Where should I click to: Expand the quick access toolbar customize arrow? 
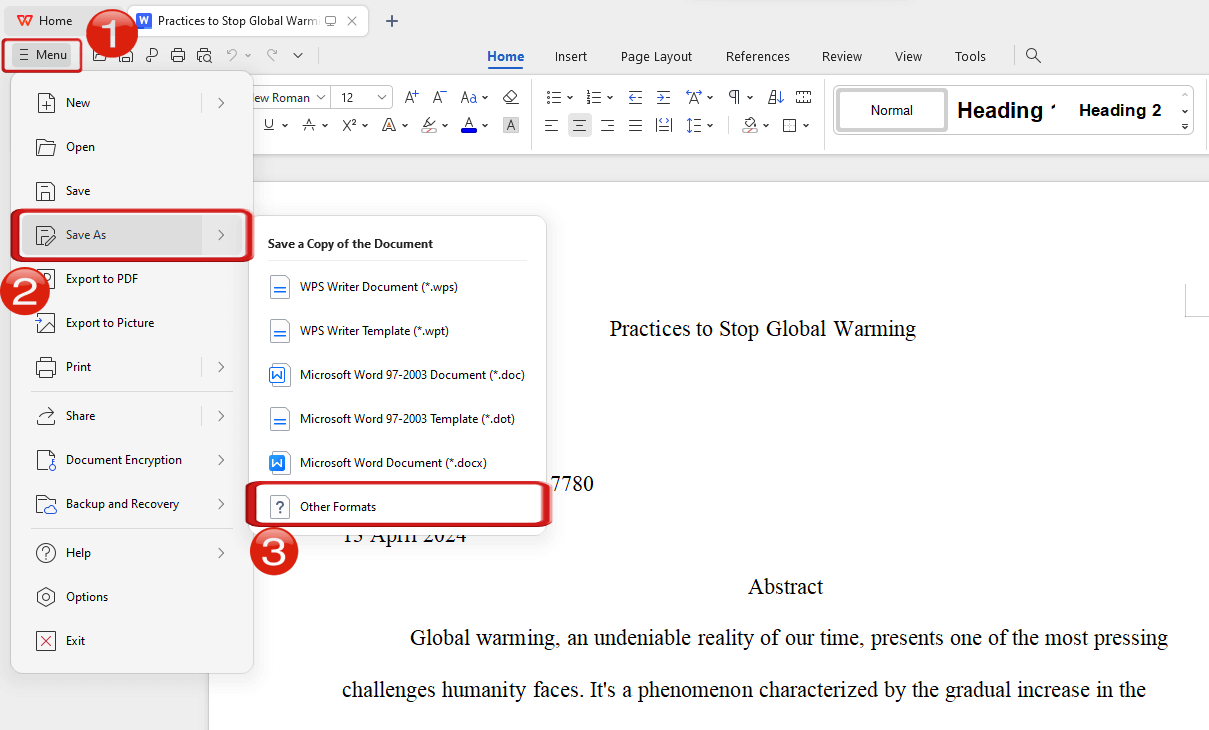298,56
